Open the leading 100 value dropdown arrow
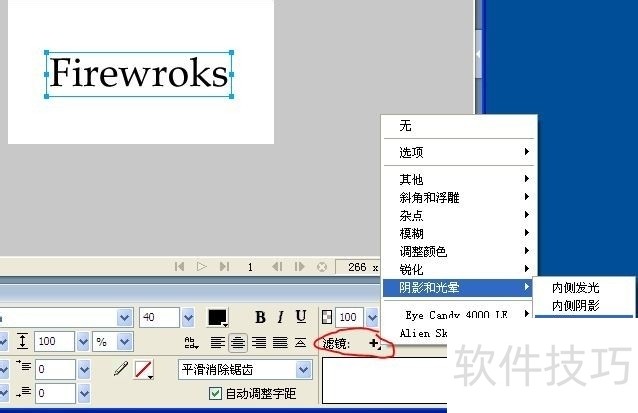Image resolution: width=638 pixels, height=413 pixels. click(83, 341)
